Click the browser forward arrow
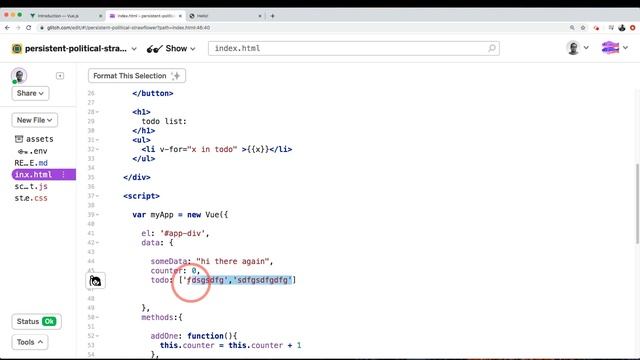 click(18, 28)
